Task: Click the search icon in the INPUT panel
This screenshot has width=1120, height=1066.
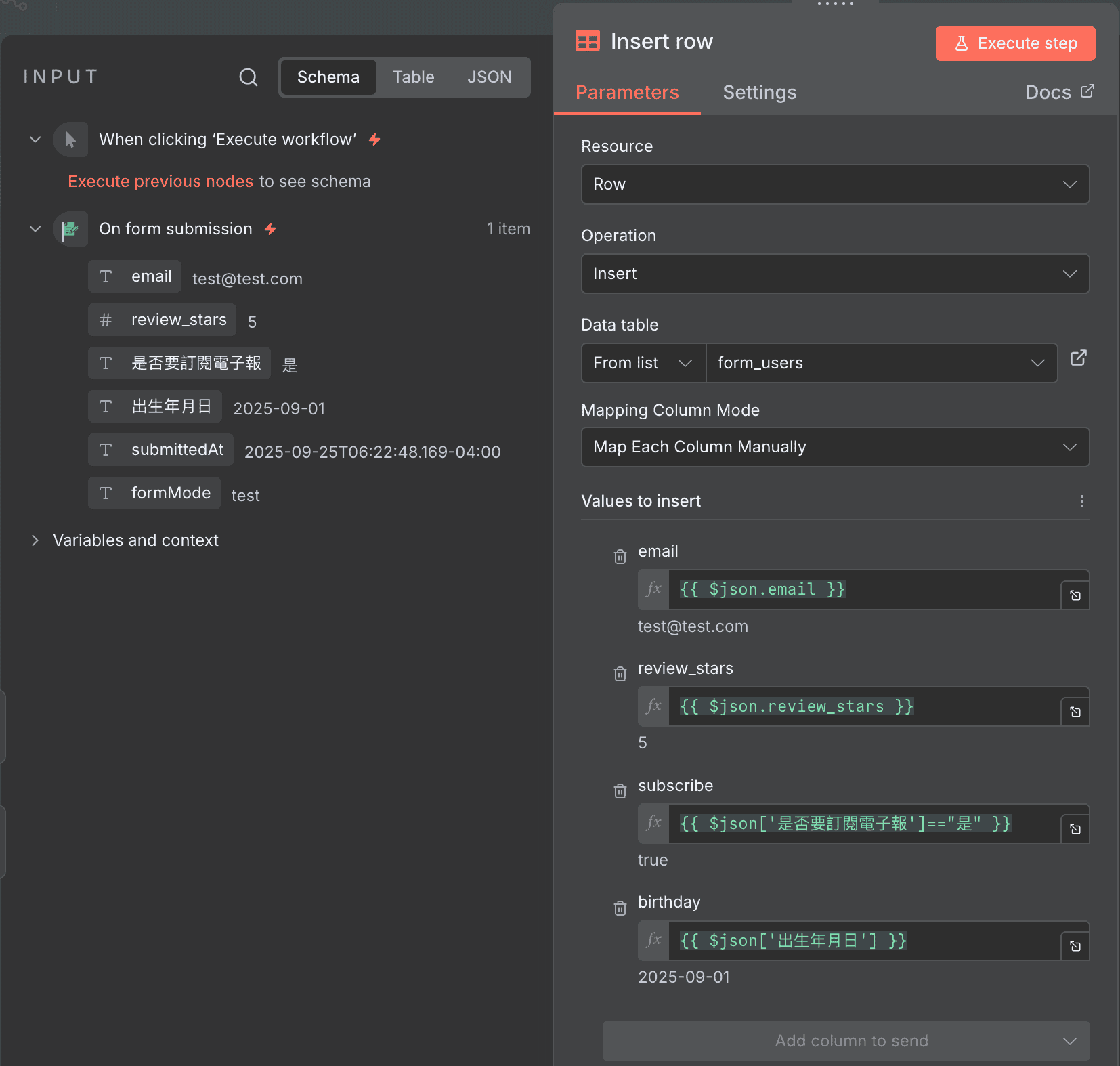Action: click(249, 77)
